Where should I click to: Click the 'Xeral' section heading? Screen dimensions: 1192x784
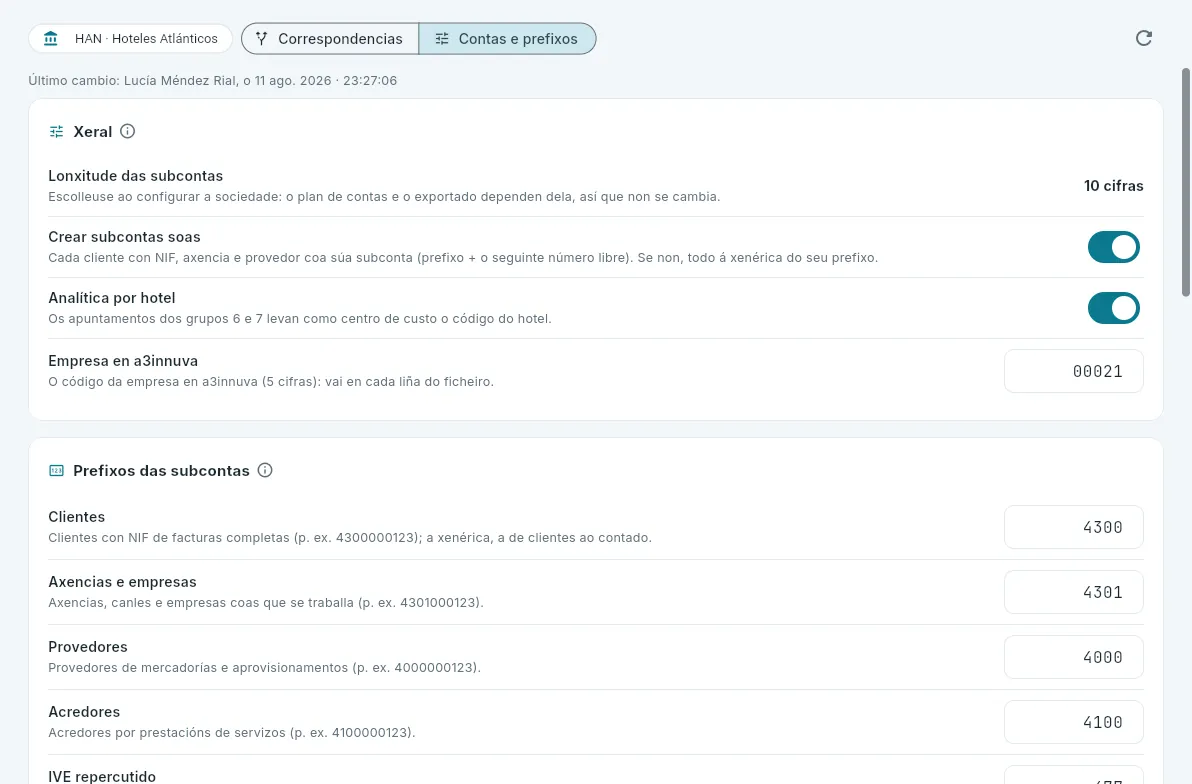click(93, 132)
